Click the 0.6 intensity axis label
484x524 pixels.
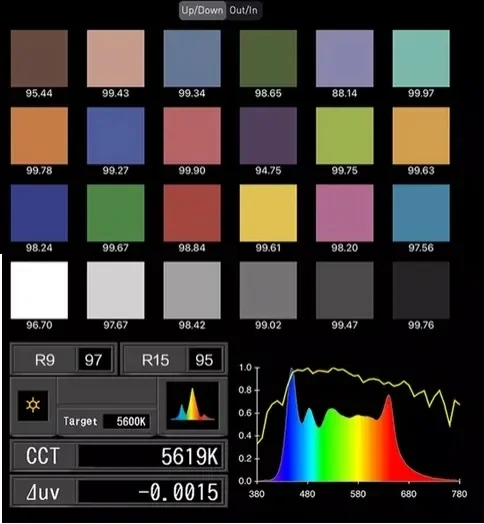pos(245,413)
